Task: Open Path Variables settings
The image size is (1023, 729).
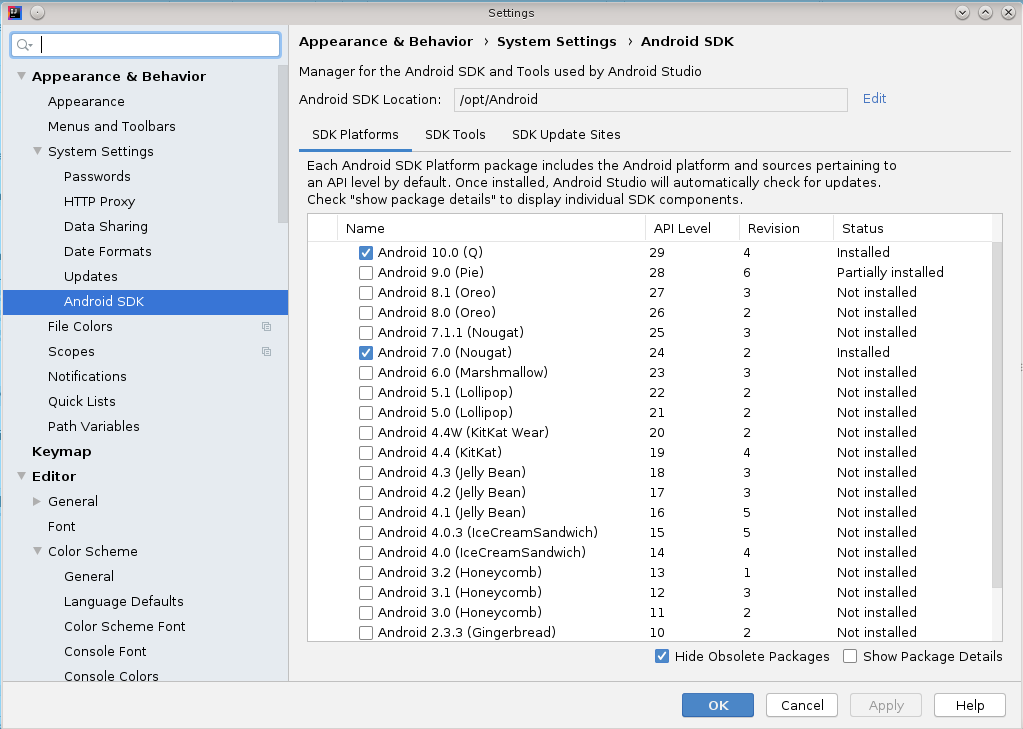Action: pyautogui.click(x=94, y=426)
